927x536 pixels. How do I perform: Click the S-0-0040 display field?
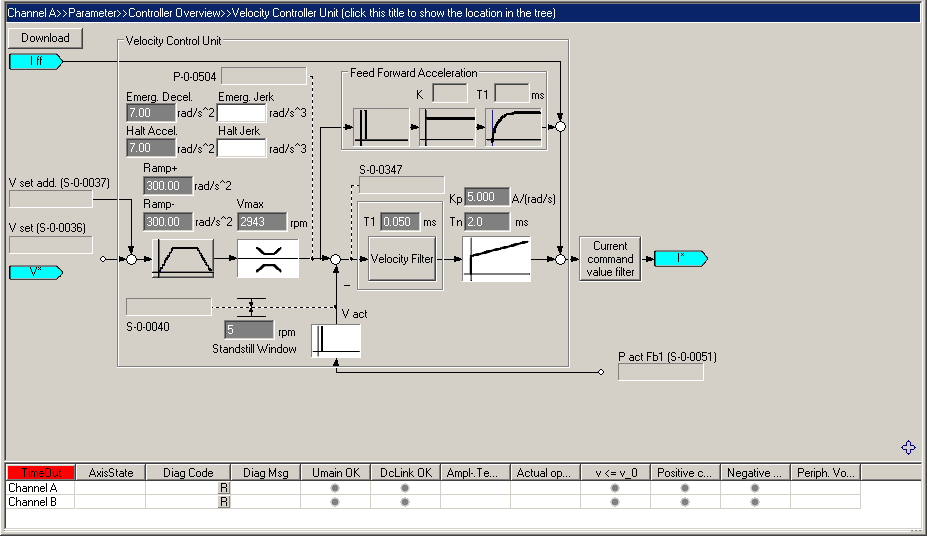168,307
